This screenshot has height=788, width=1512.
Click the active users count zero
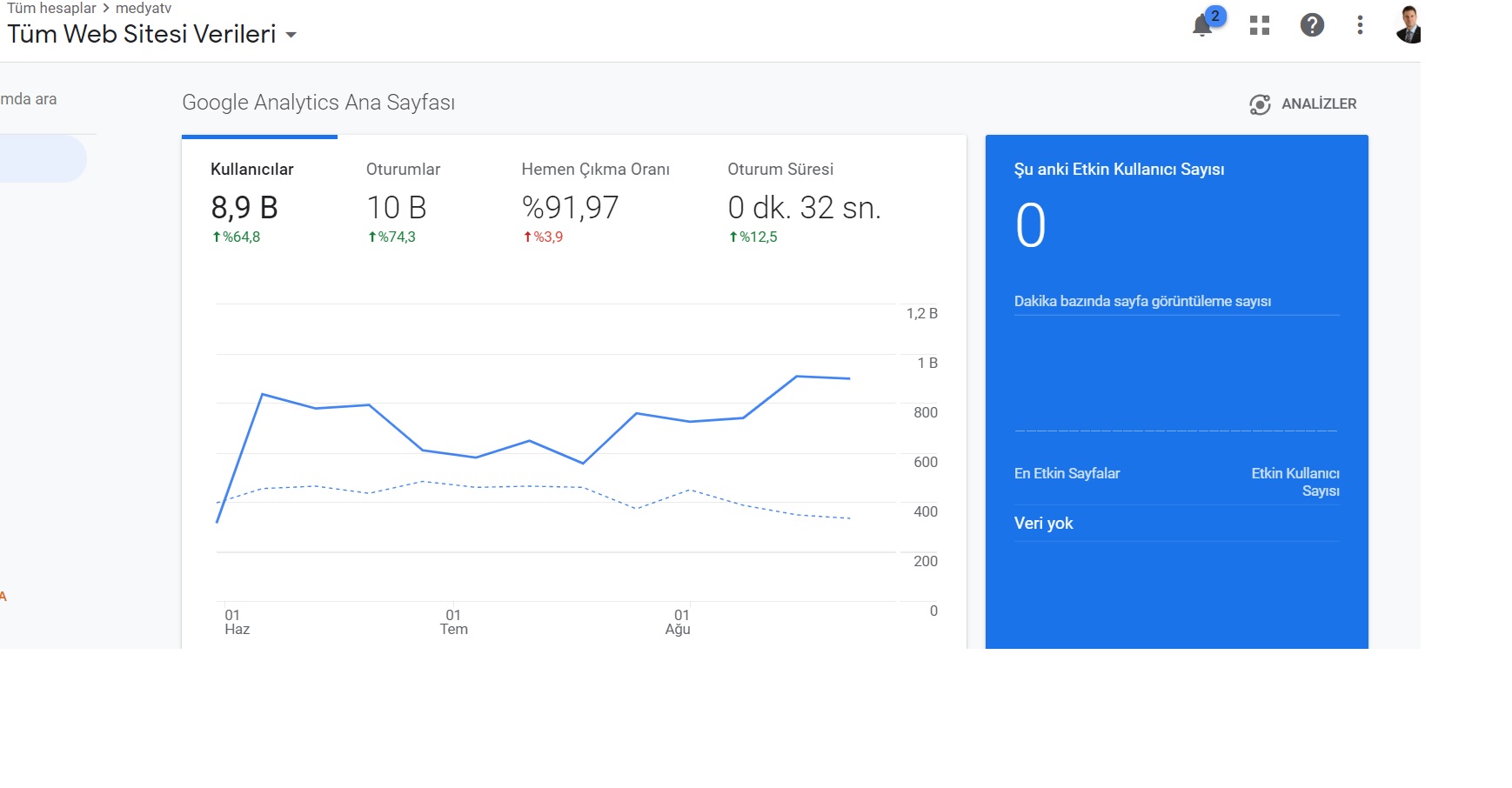tap(1031, 226)
